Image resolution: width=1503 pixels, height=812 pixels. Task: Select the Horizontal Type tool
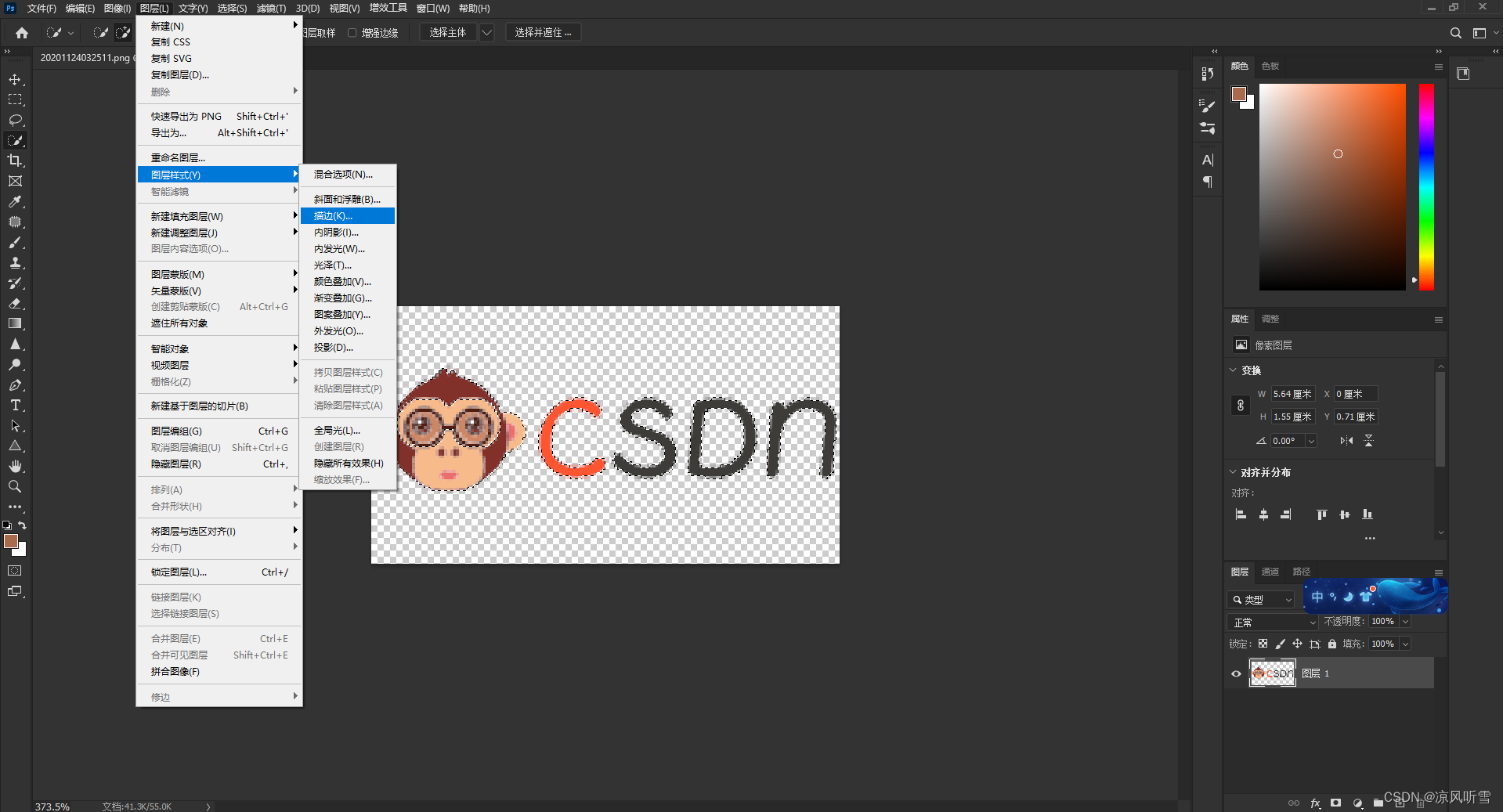[15, 406]
